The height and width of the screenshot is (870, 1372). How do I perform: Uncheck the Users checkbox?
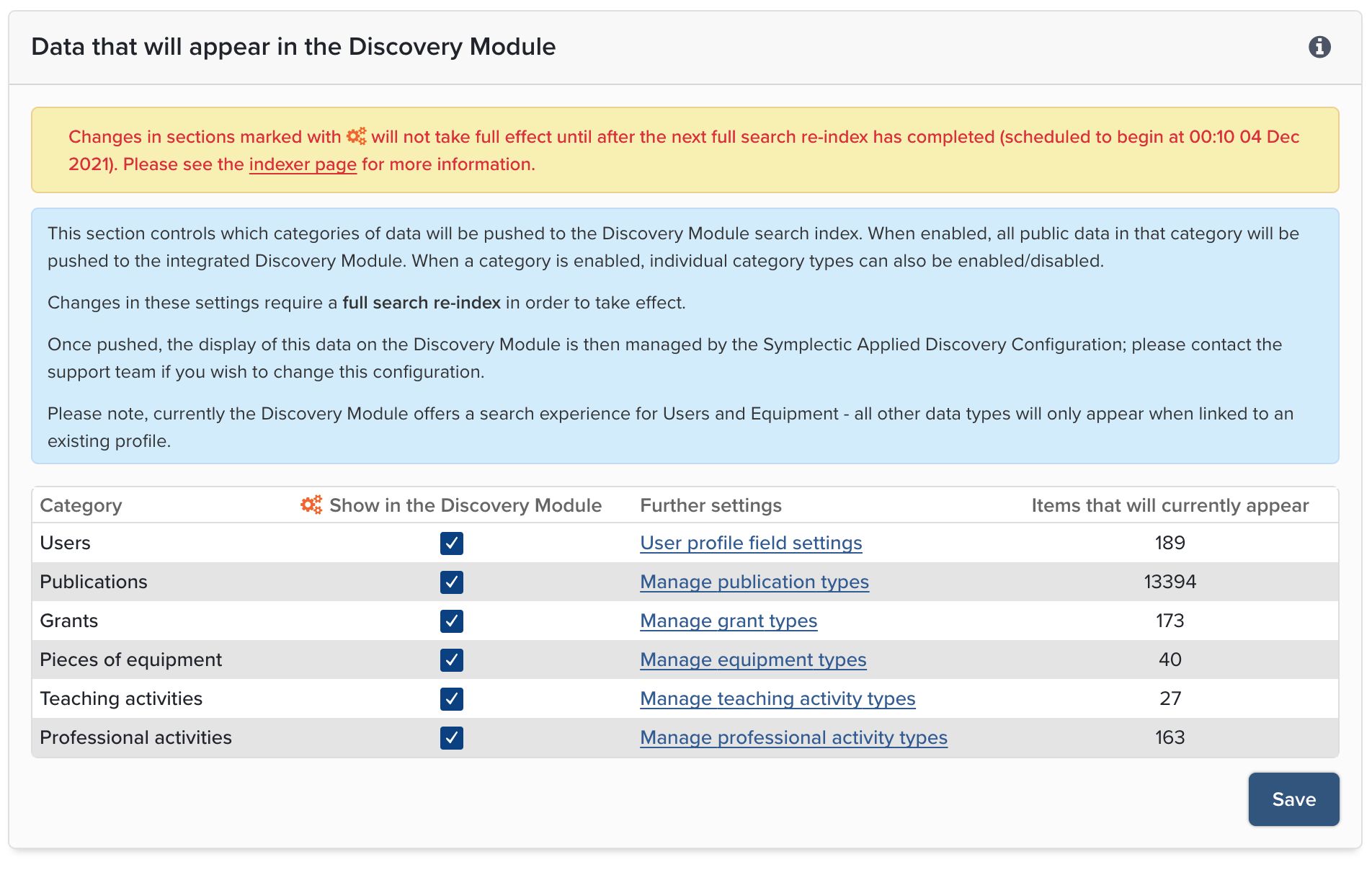point(451,543)
